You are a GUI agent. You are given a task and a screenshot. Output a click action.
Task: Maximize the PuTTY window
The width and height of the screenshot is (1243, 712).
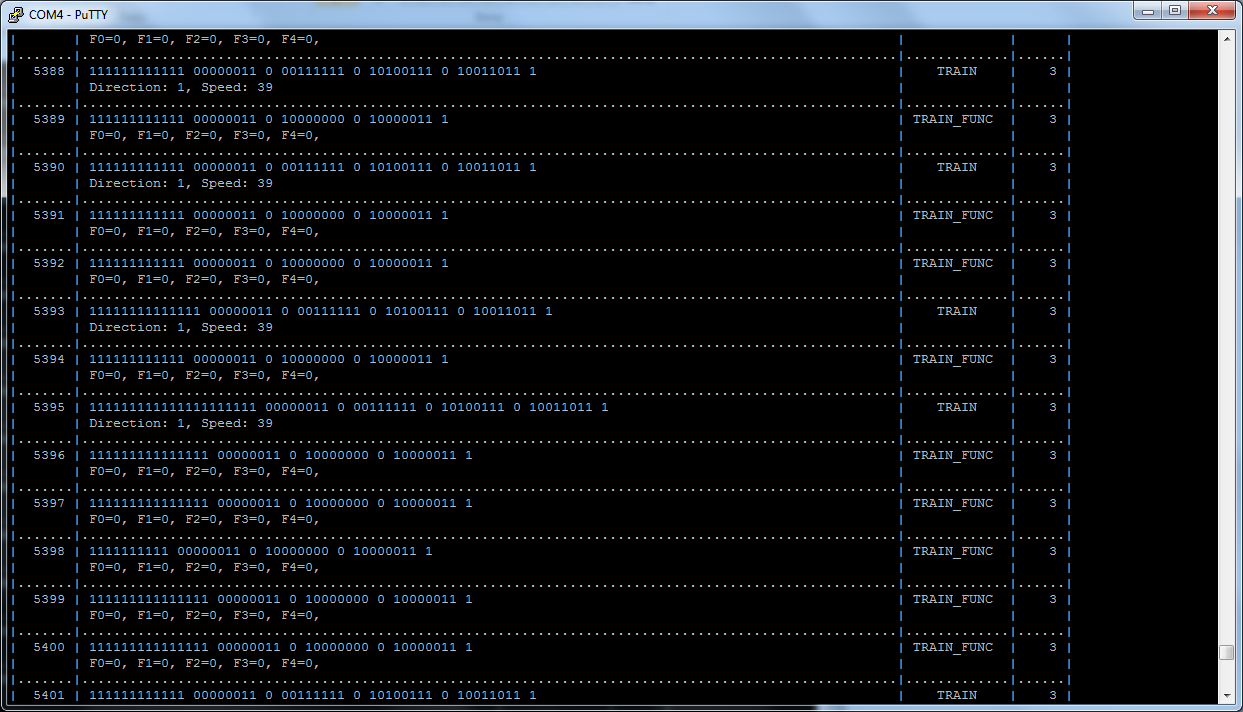tap(1175, 11)
